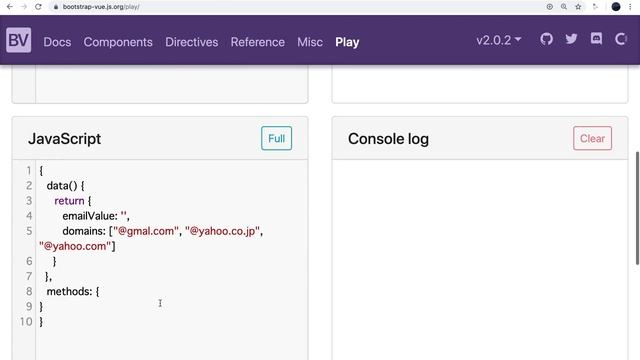Click the emailValue line in editor
This screenshot has height=360, width=640.
(x=96, y=216)
